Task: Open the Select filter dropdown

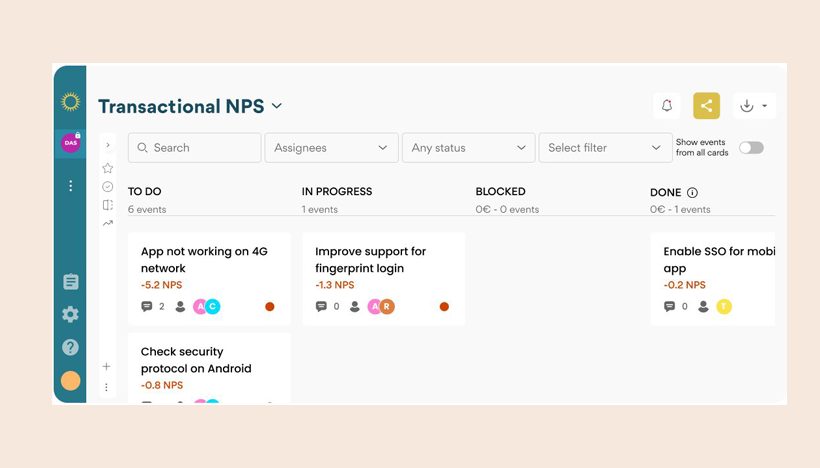Action: [606, 147]
